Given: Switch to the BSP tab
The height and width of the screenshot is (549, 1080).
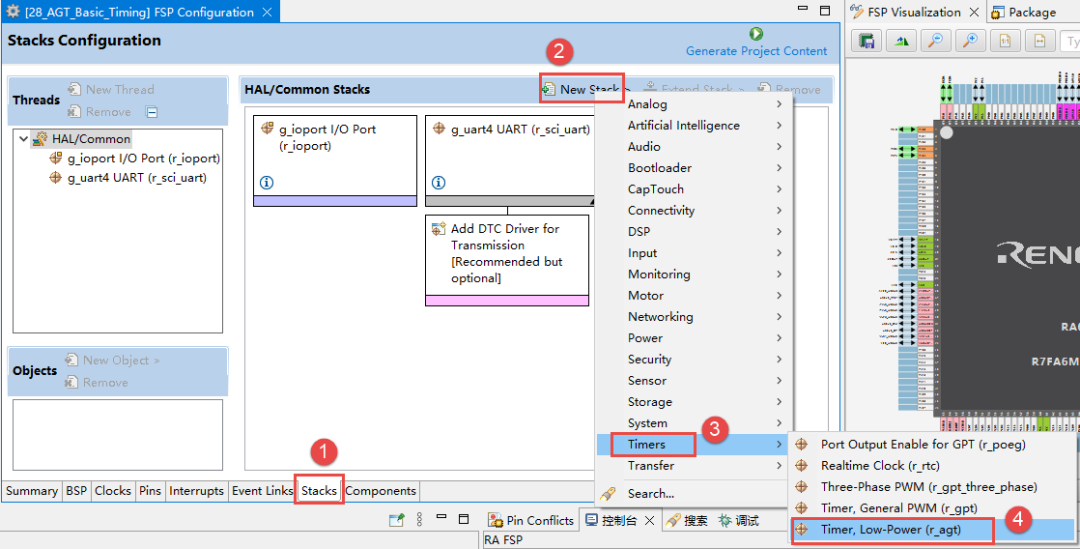Looking at the screenshot, I should tap(76, 491).
